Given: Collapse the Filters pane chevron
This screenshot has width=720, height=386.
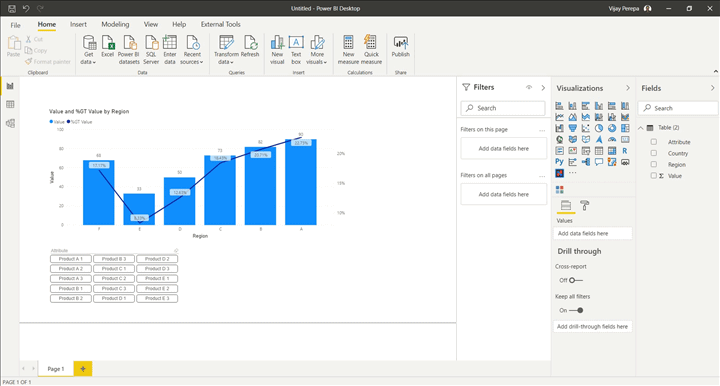Looking at the screenshot, I should click(543, 87).
